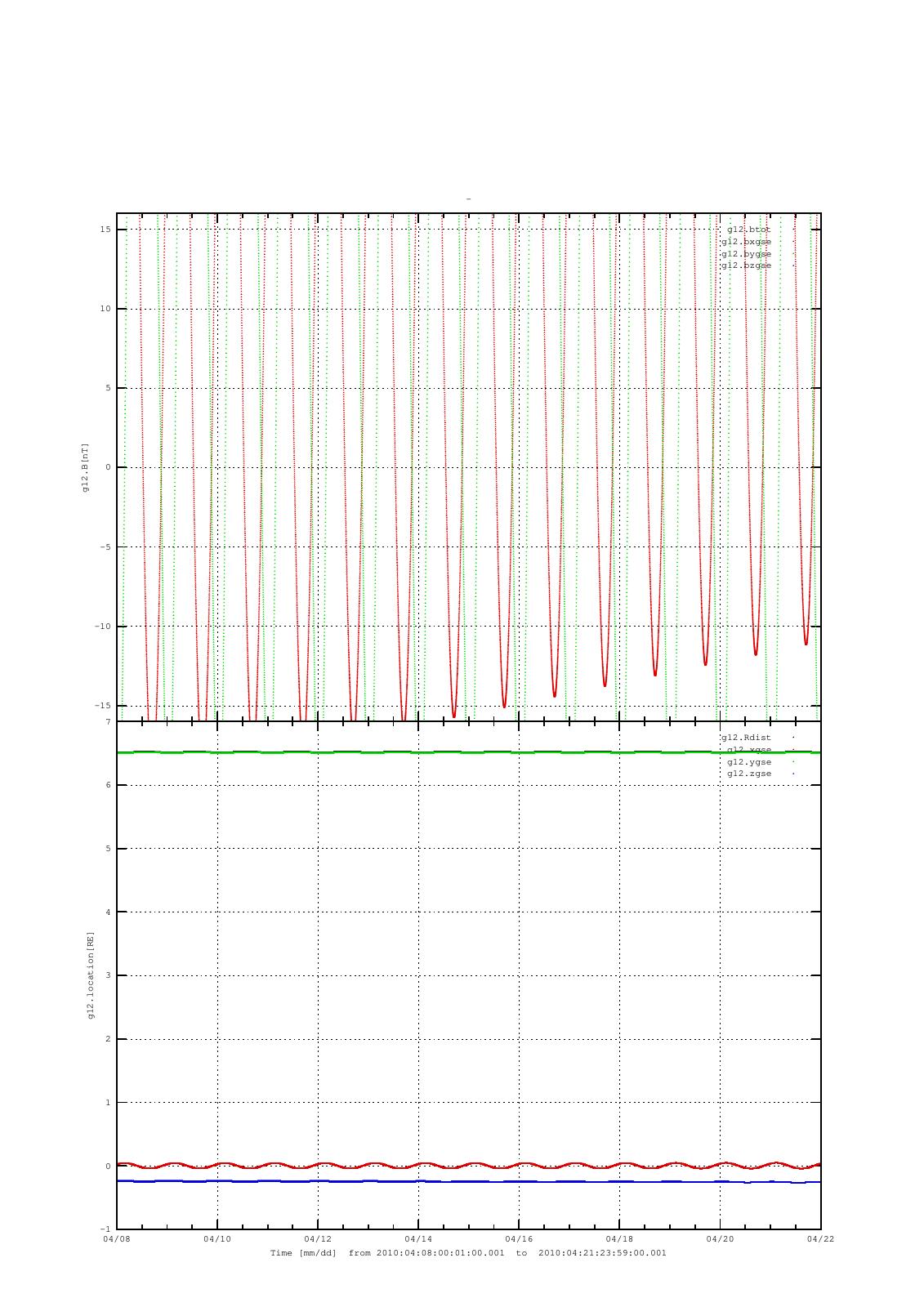Viewport: 924px width, 1307px height.
Task: Click the g12.Rdist legend entry
Action: [x=745, y=738]
